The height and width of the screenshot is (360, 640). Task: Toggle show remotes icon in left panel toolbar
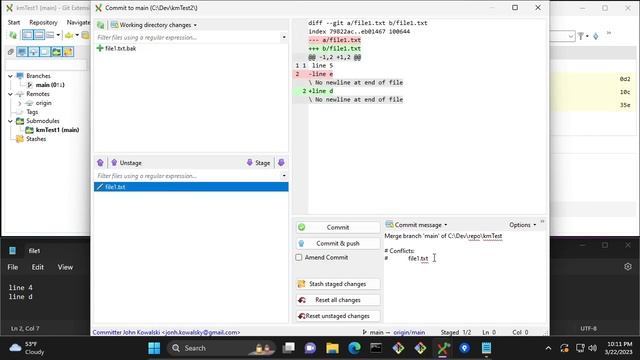[x=33, y=52]
